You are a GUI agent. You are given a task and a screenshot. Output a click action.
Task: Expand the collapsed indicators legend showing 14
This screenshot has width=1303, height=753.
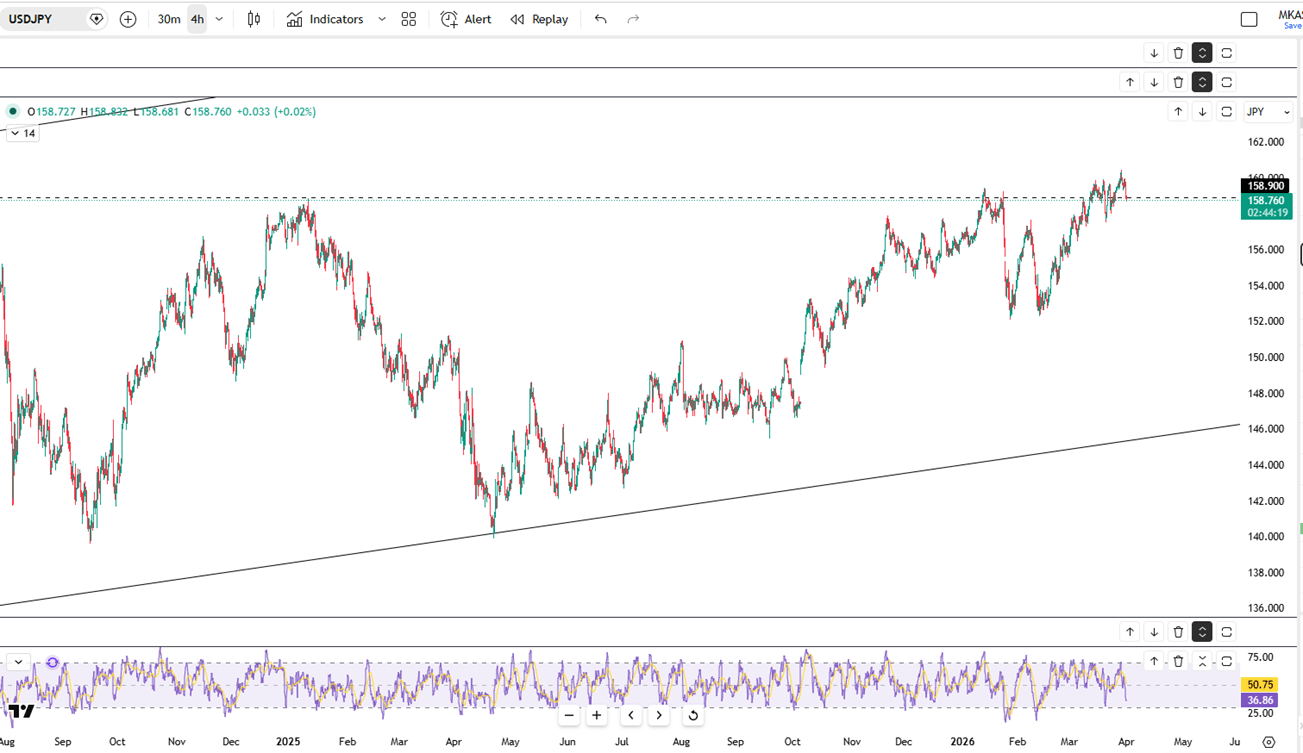[x=22, y=133]
